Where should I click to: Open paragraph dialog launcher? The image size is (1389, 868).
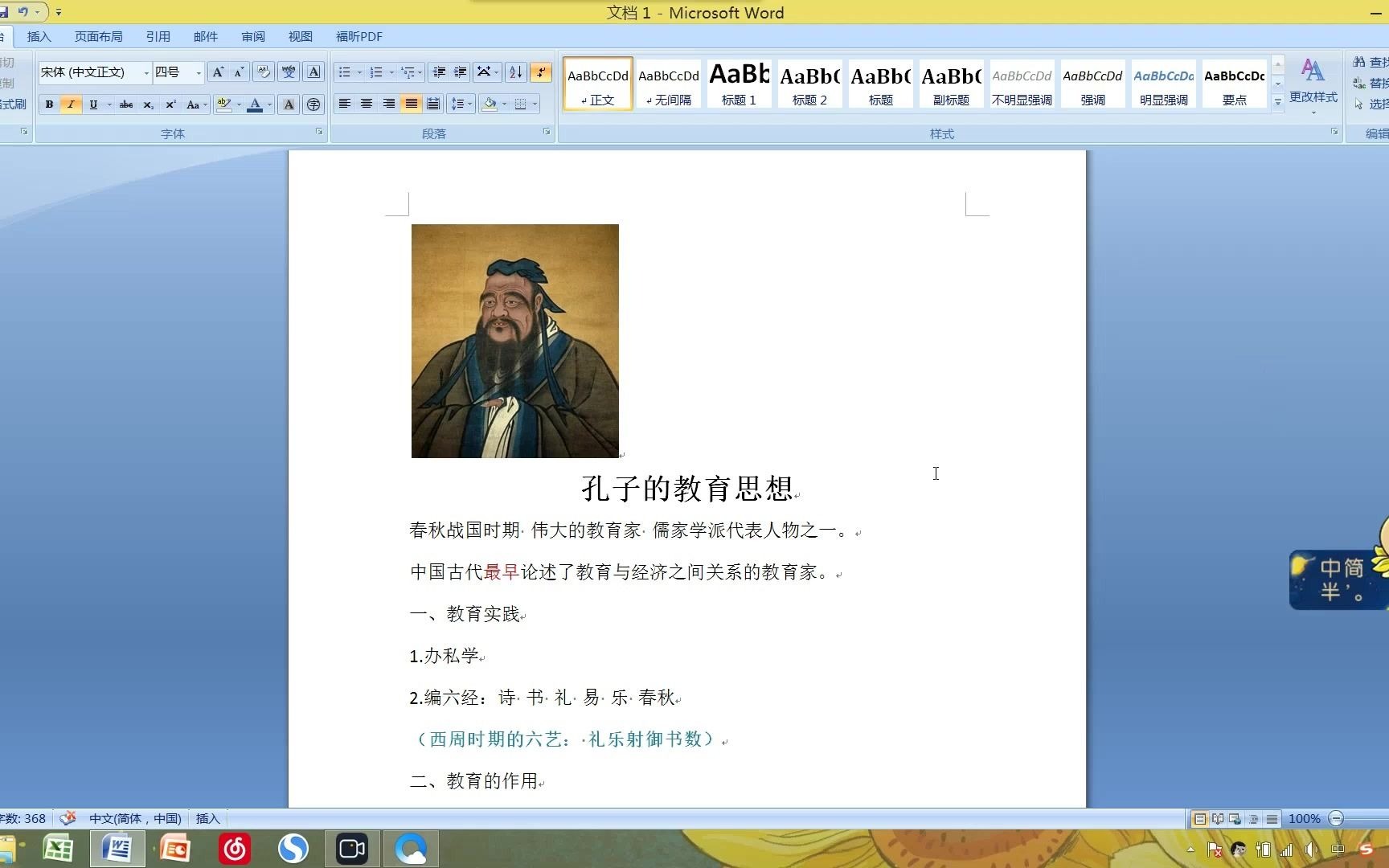coord(547,132)
